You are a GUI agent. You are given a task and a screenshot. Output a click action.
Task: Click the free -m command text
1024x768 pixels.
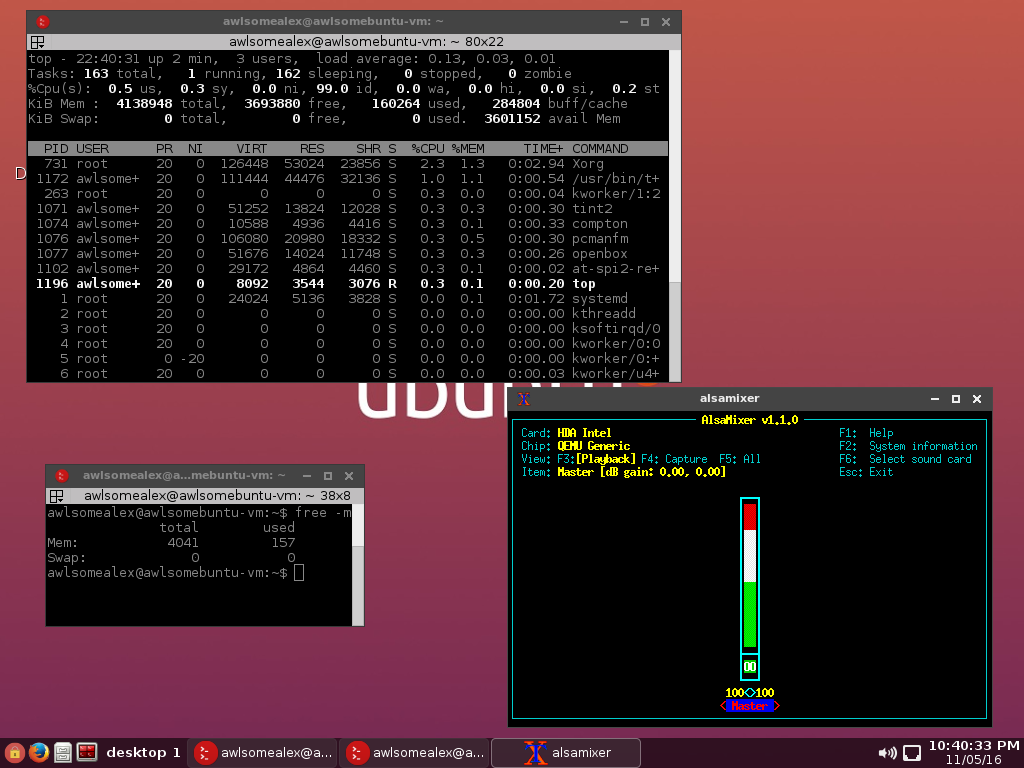[x=323, y=513]
